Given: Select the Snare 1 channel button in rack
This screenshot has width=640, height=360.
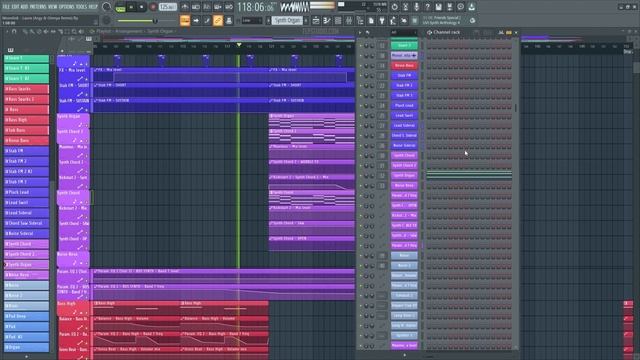Looking at the screenshot, I should tap(404, 45).
